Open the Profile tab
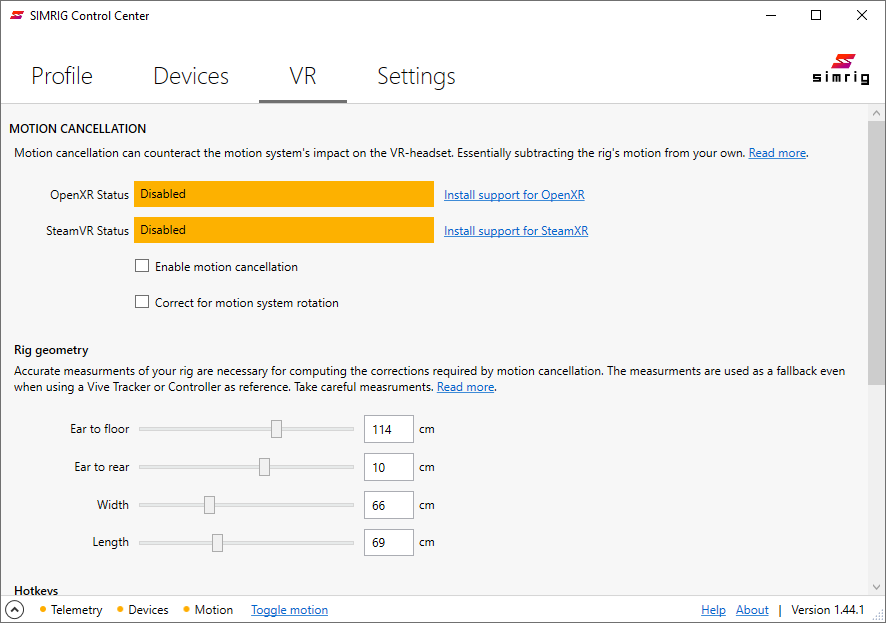Screen dimensions: 886x623 62,76
